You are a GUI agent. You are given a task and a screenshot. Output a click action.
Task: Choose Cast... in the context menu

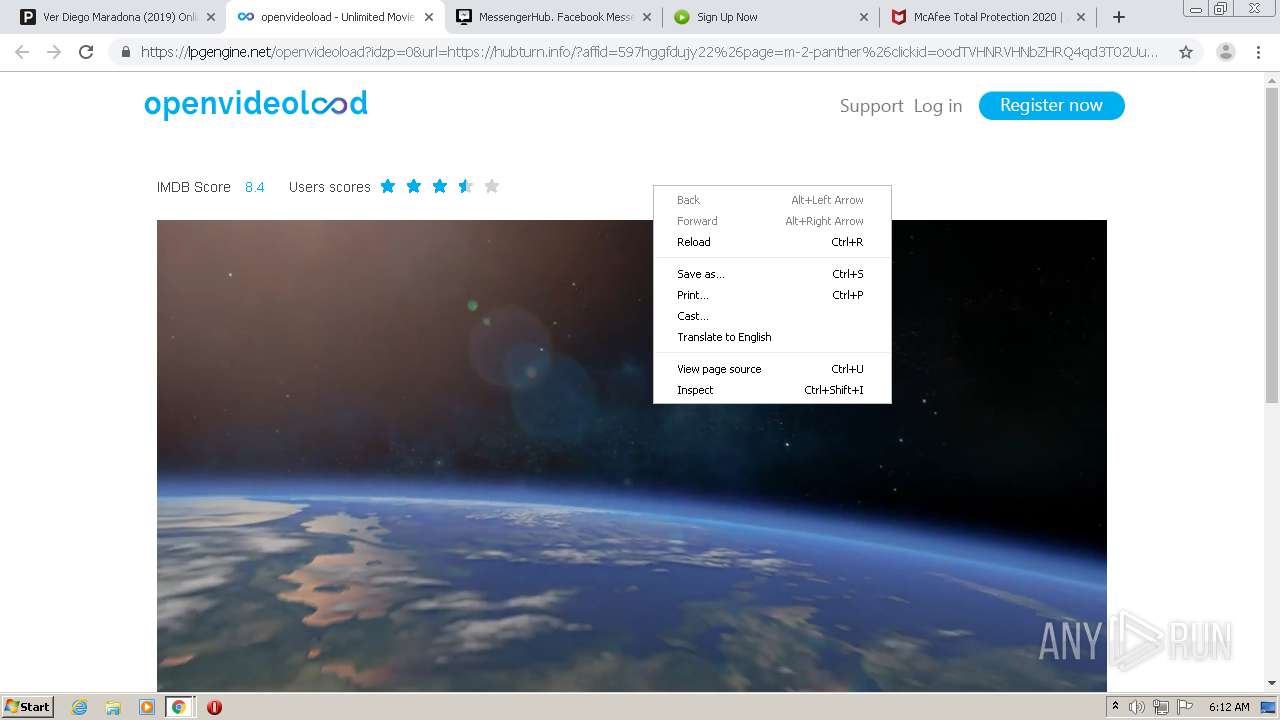tap(772, 316)
